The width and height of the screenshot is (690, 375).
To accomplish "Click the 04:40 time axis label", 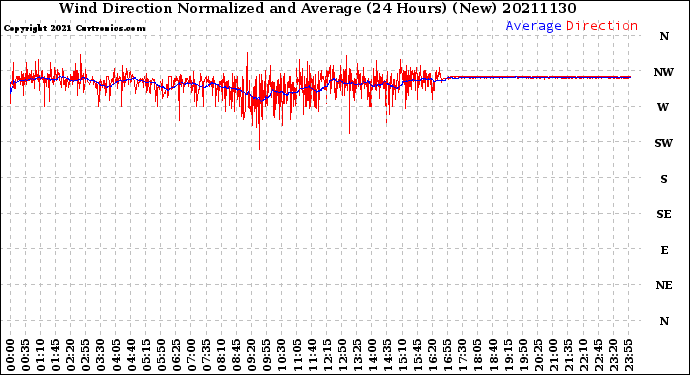I will click(x=131, y=355).
